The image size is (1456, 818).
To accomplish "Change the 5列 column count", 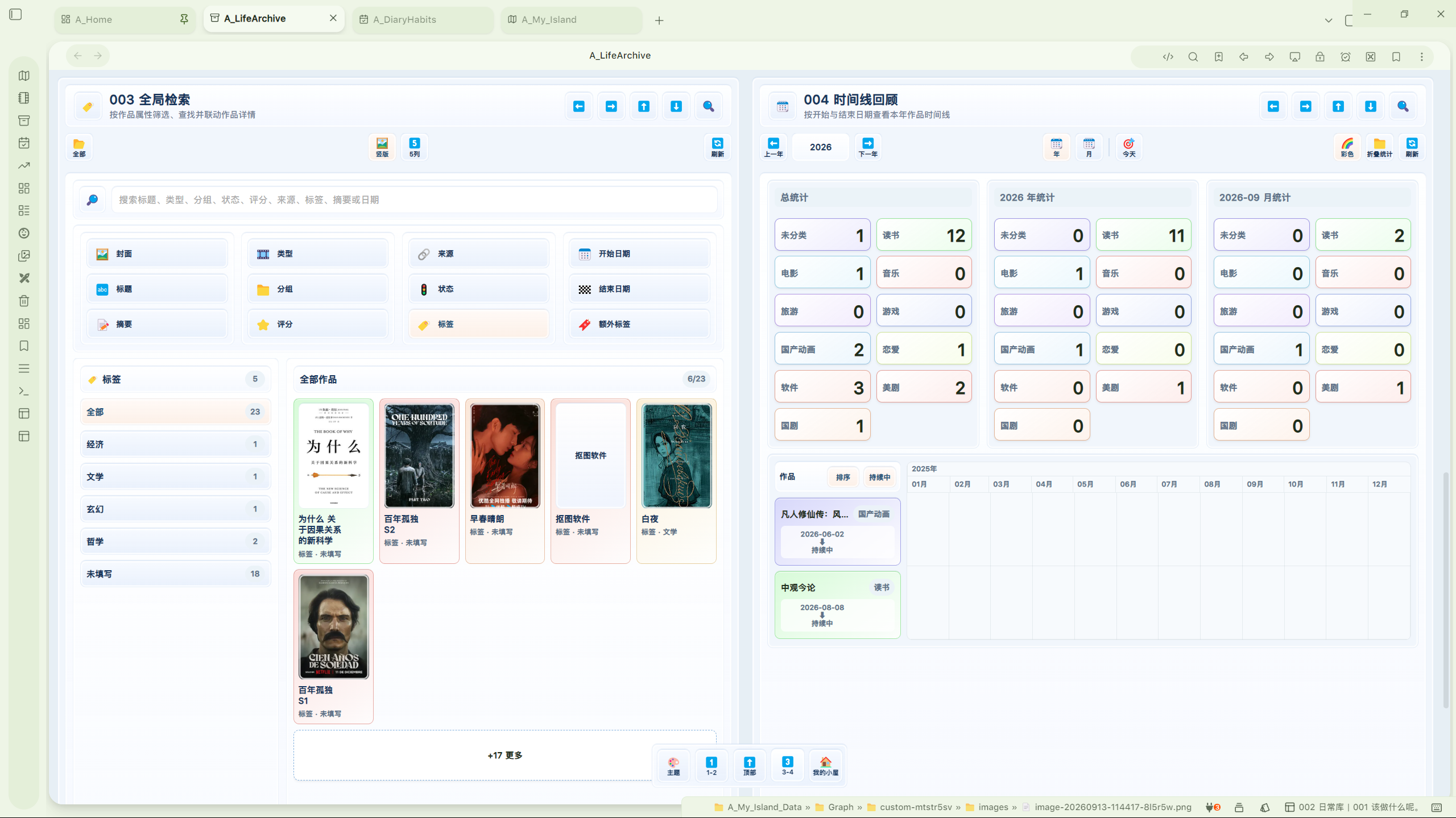I will [415, 147].
